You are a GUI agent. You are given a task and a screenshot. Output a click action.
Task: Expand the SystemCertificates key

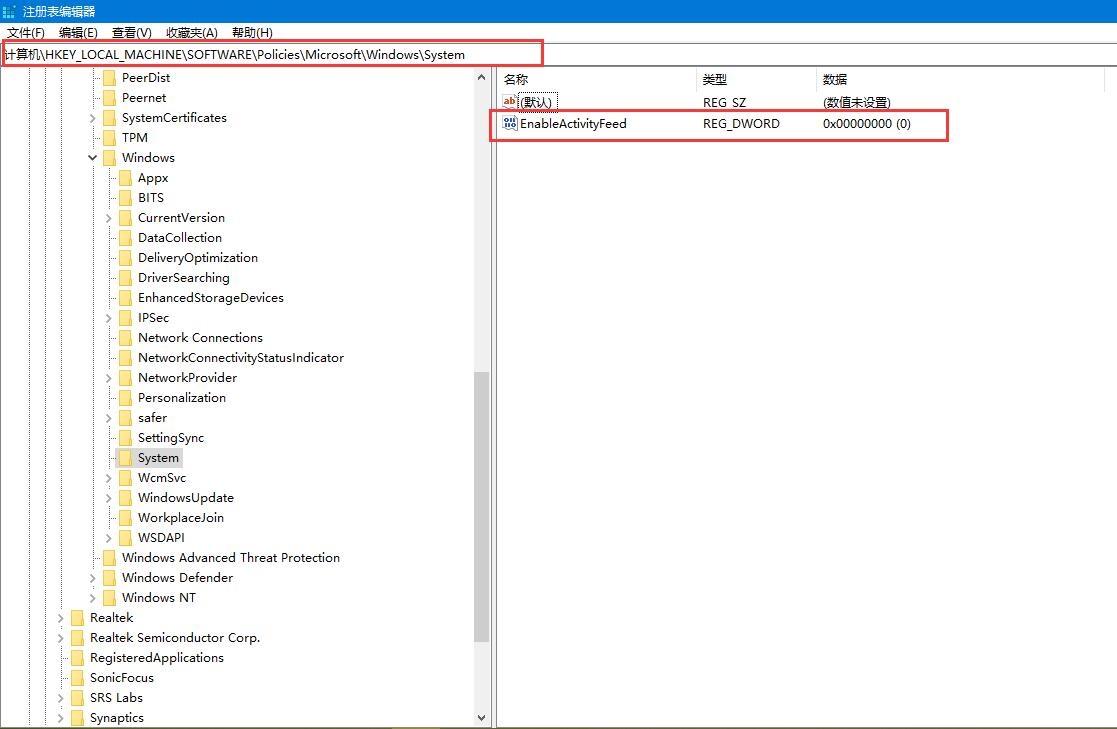pyautogui.click(x=93, y=118)
